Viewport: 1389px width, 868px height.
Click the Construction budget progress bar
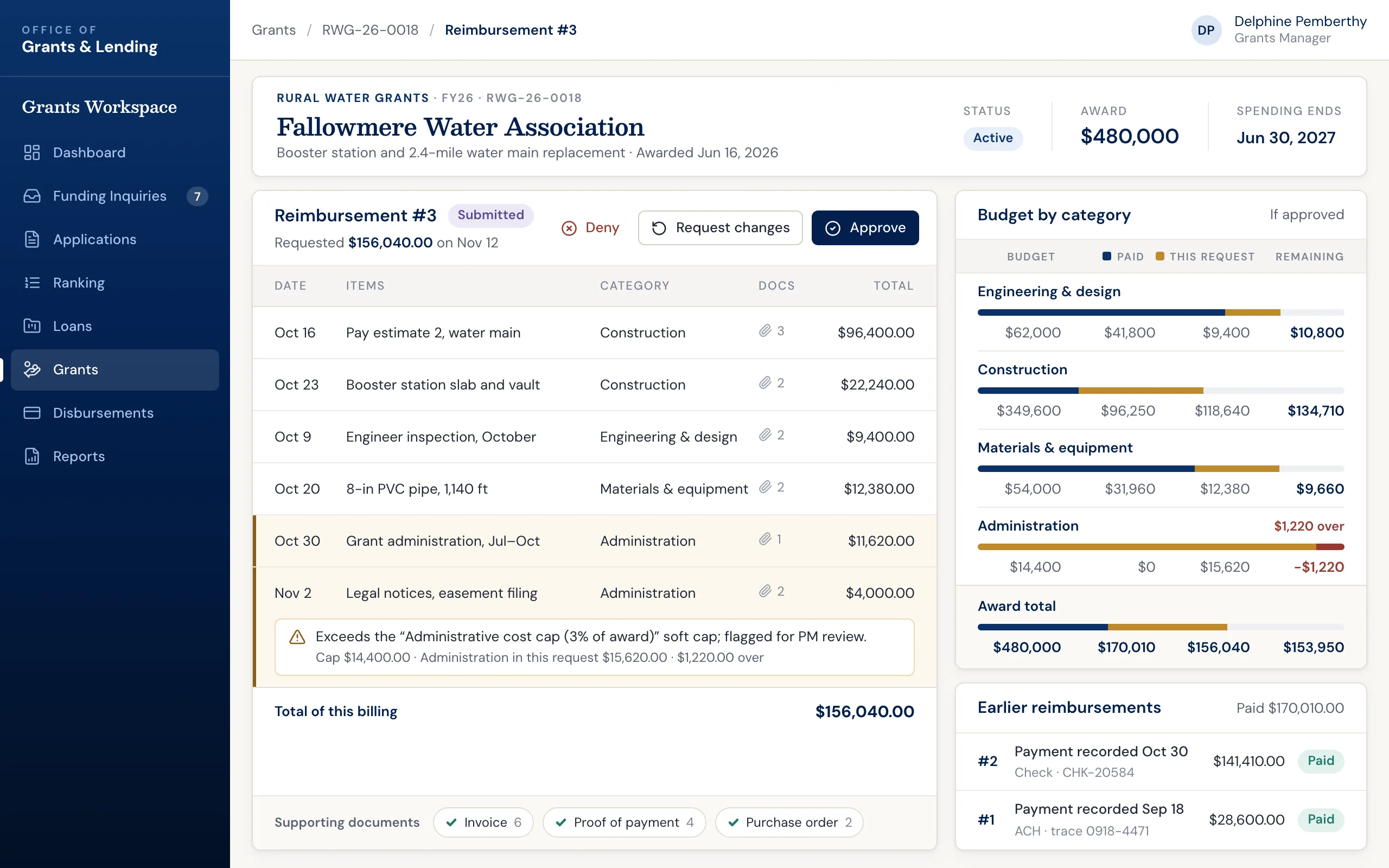1161,391
